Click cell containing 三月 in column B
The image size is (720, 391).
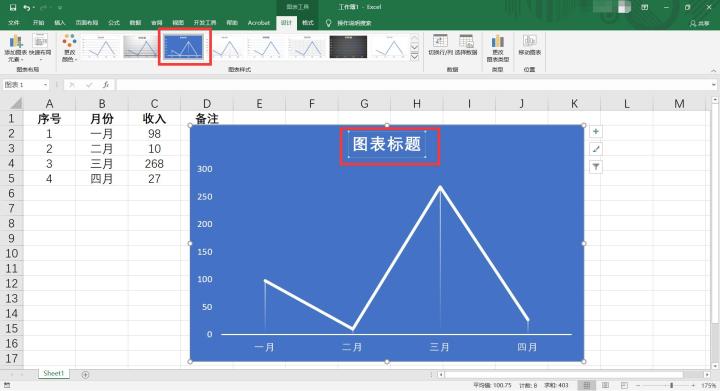point(102,164)
